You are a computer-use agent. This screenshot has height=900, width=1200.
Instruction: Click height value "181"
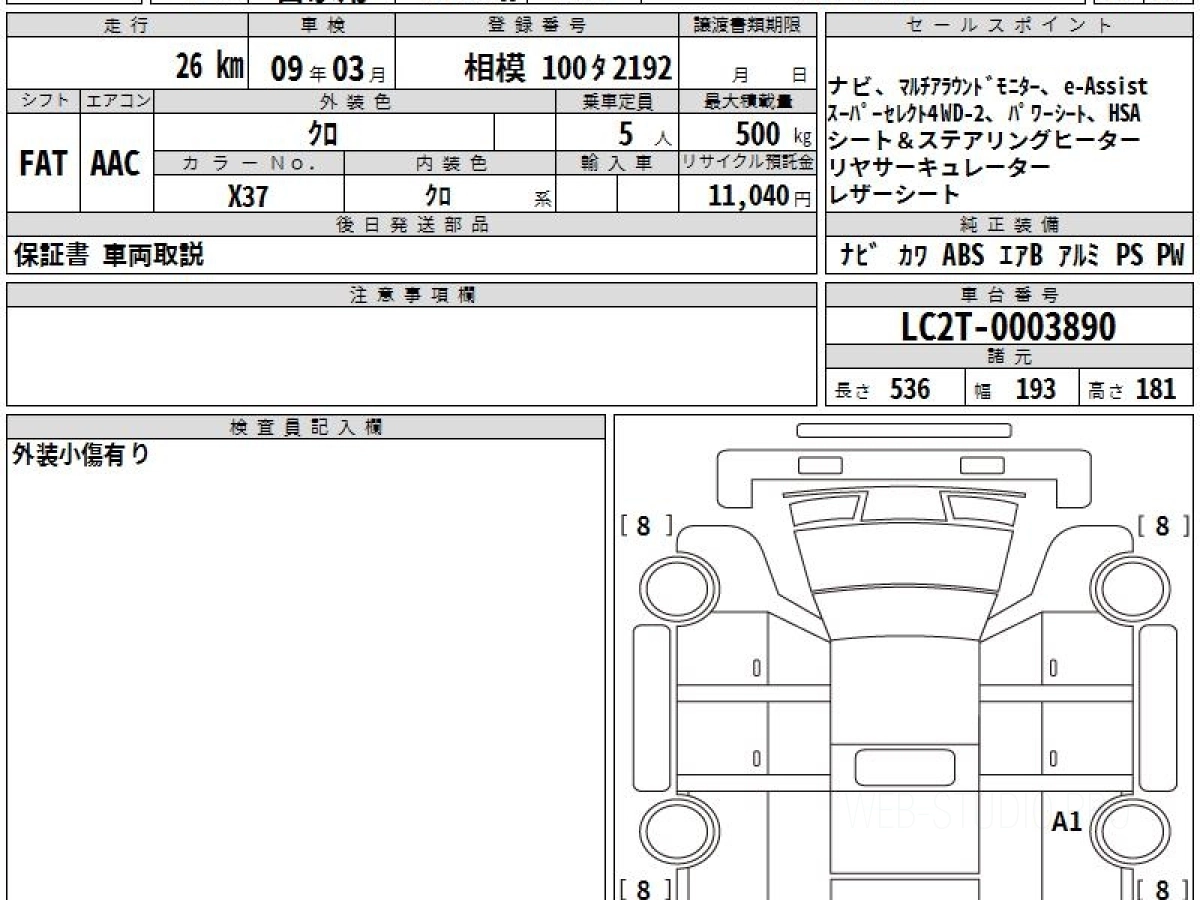1156,389
